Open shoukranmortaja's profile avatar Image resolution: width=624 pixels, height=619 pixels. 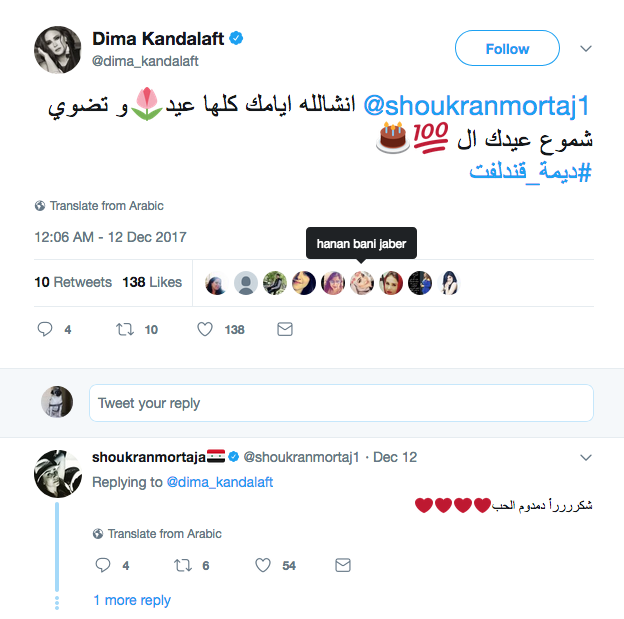[x=58, y=473]
